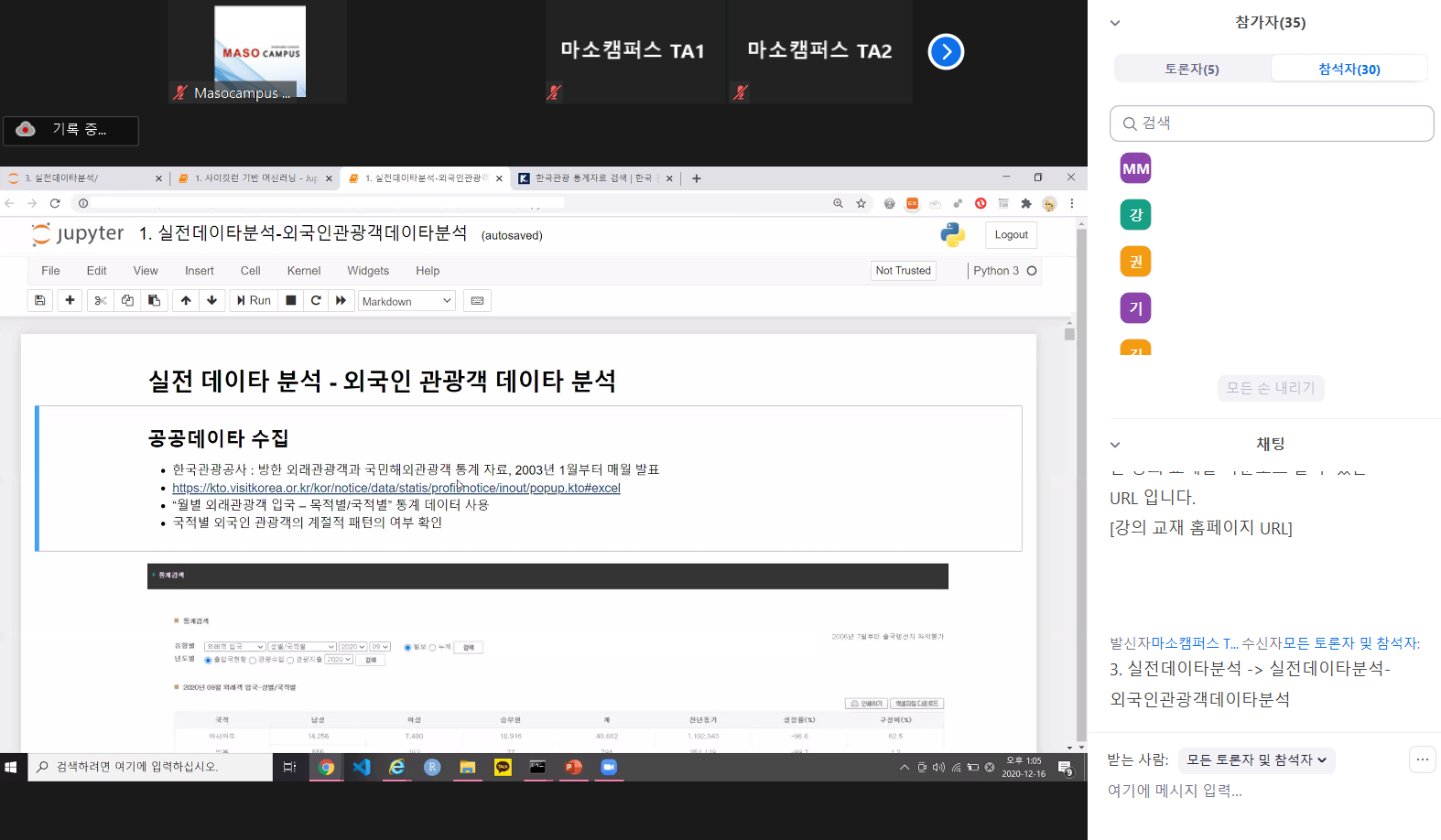Show next video participants with blue arrow

pos(946,51)
